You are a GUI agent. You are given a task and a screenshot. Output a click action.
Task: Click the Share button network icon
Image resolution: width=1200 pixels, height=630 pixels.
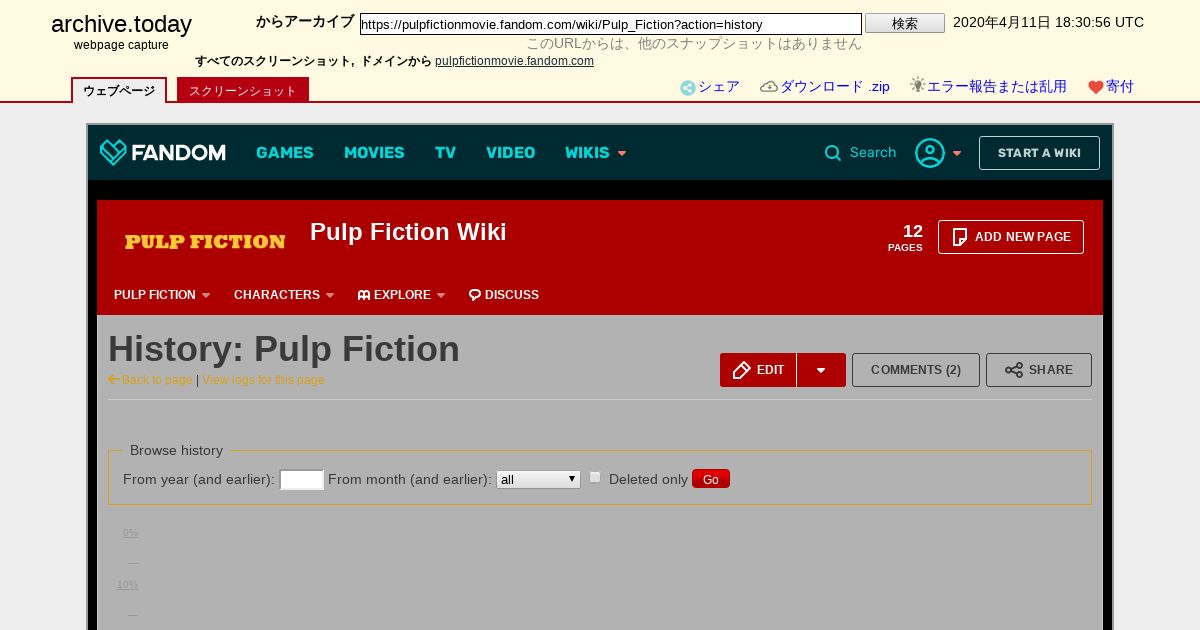pos(1014,370)
